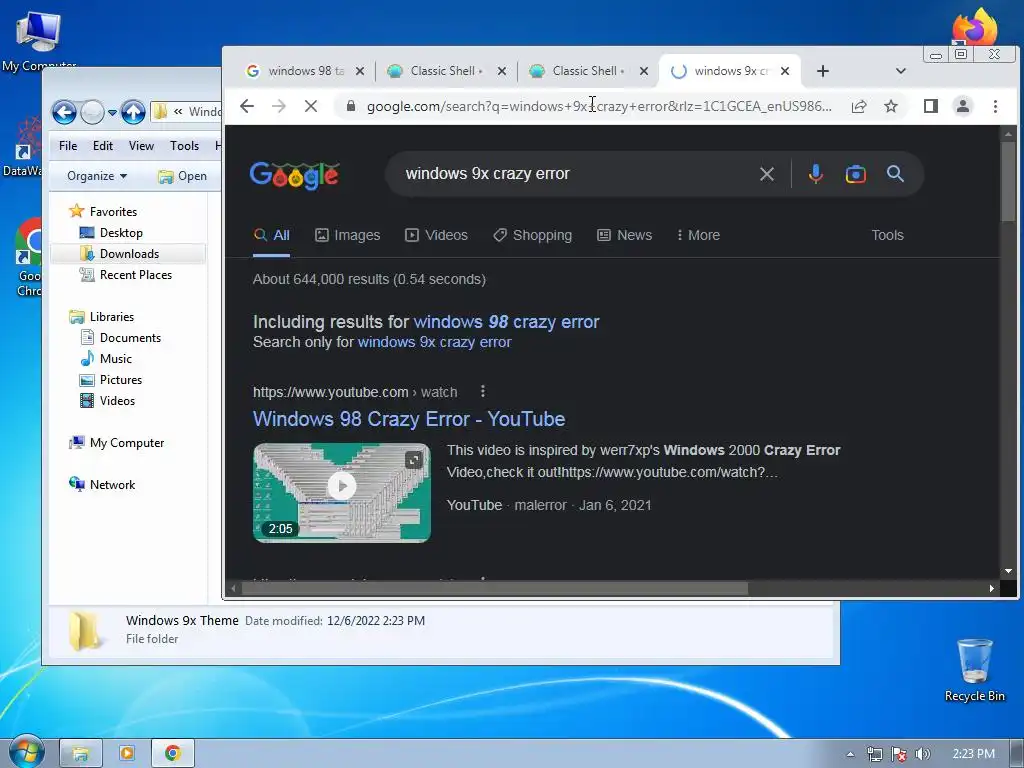Open the Images results tab
This screenshot has height=768, width=1024.
pos(347,235)
